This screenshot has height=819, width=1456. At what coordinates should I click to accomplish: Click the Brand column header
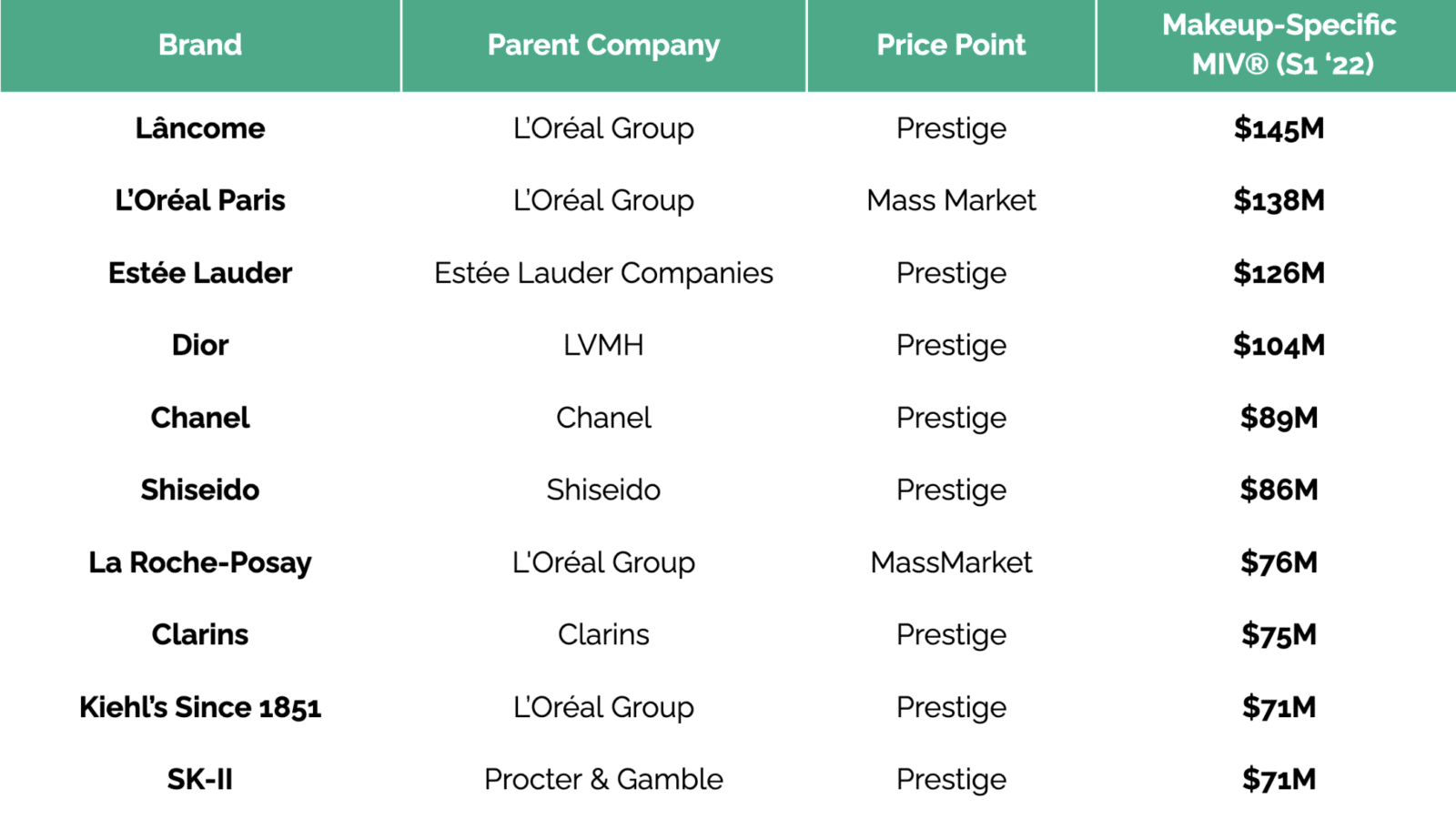tap(200, 45)
